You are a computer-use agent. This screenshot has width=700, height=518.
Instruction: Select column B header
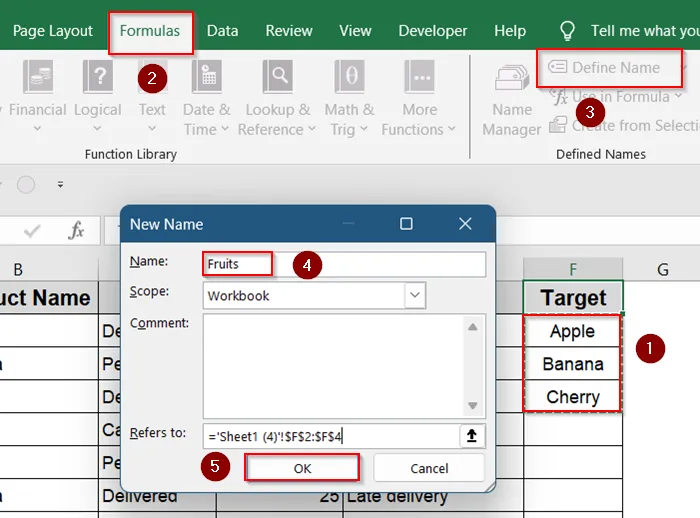coord(18,269)
